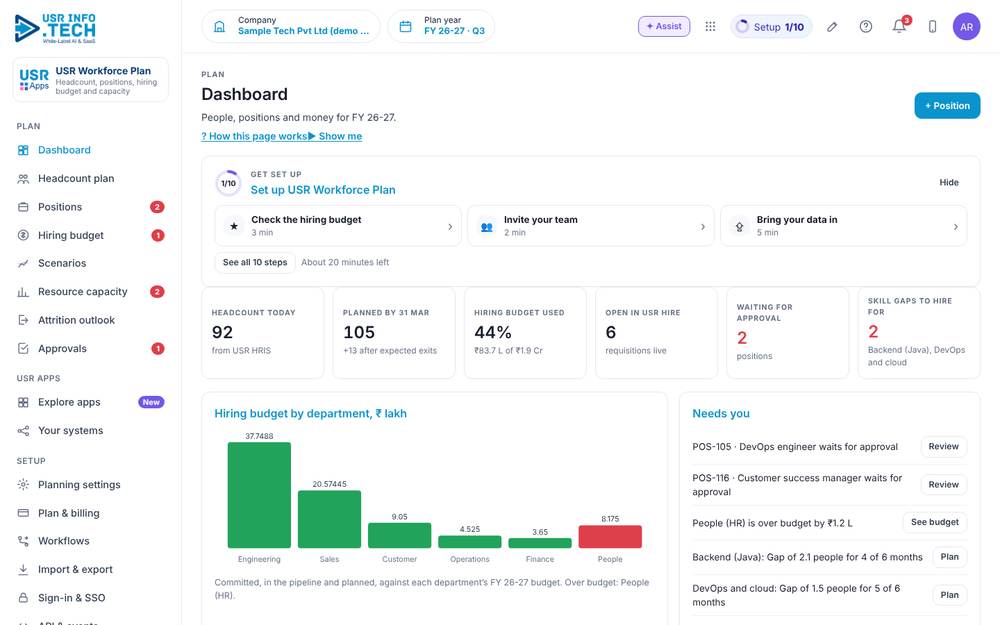Viewport: 1000px width, 625px height.
Task: Click the Set up USR Workforce Plan heading
Action: click(323, 190)
